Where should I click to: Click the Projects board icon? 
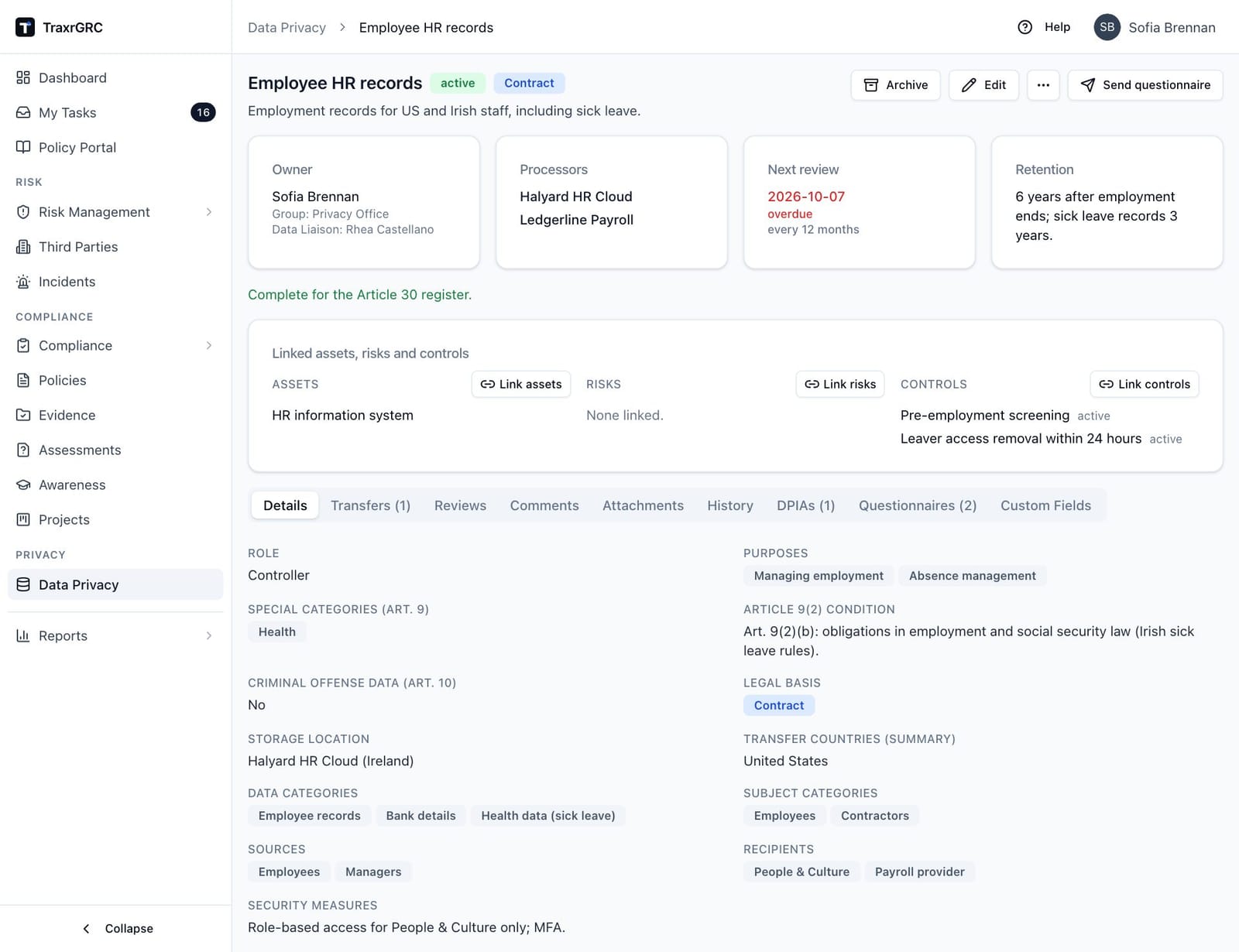tap(23, 519)
